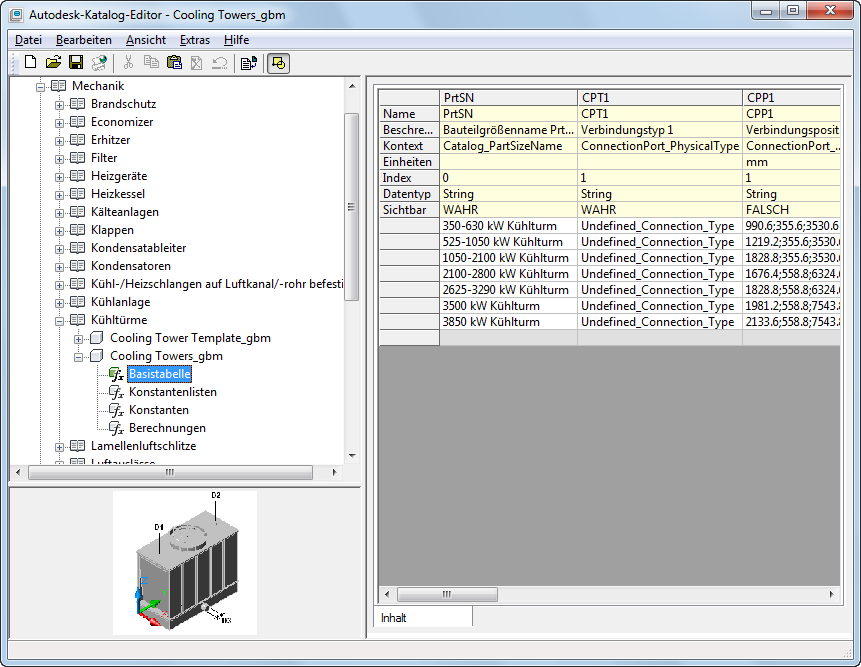
Task: Click the Cooling Towers_gbm part icon
Action: click(97, 356)
